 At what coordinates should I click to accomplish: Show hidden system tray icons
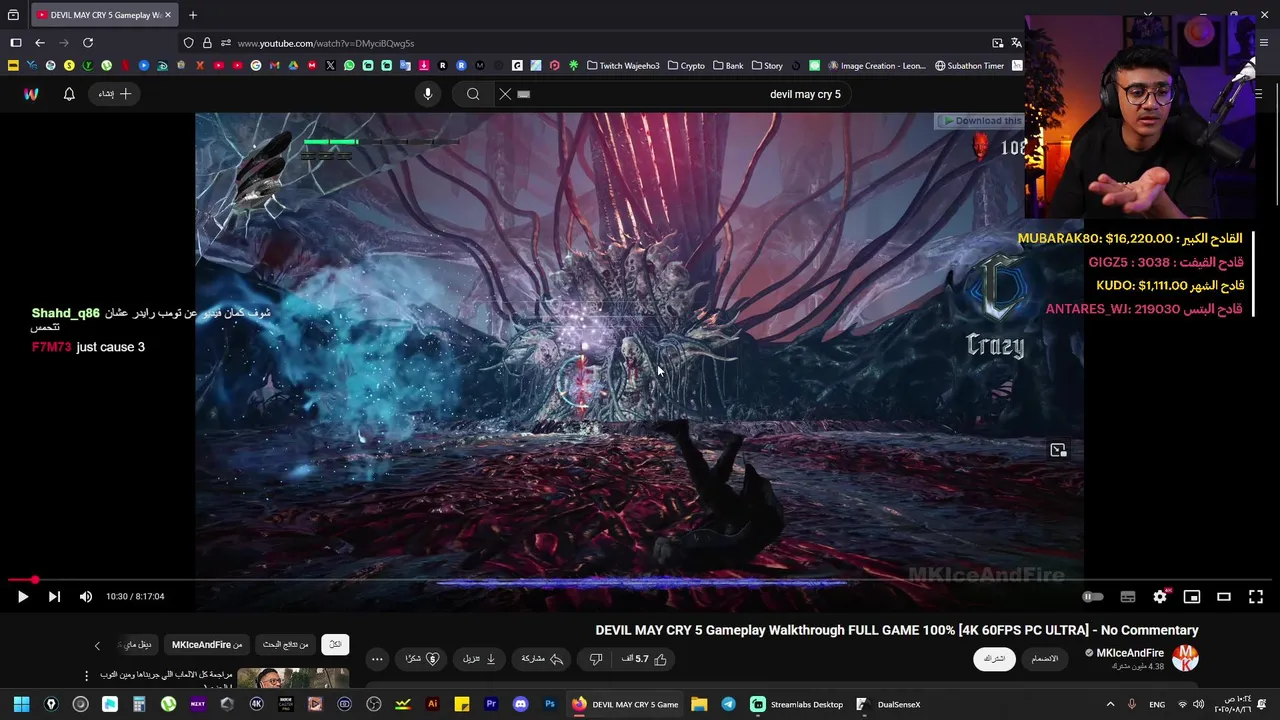tap(1110, 704)
